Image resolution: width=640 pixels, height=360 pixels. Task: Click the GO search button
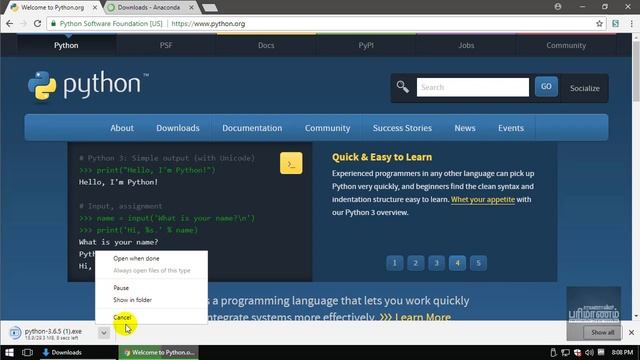click(x=546, y=87)
